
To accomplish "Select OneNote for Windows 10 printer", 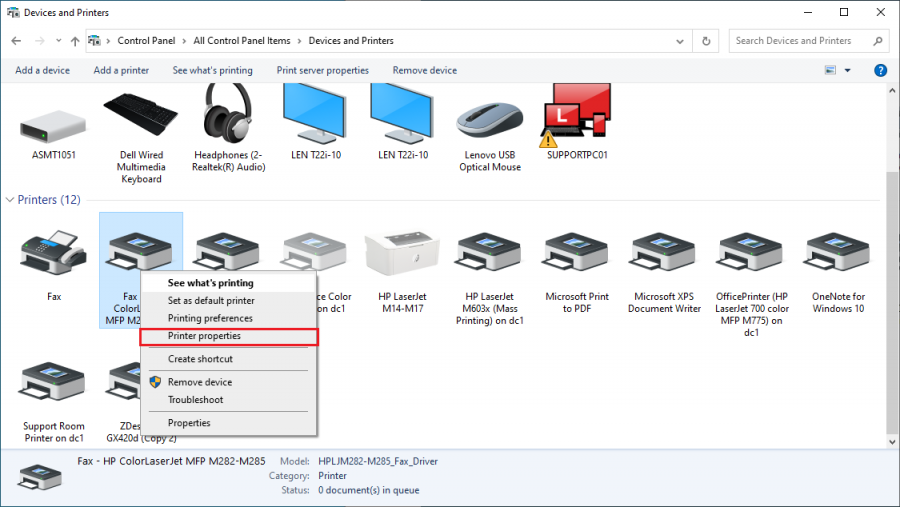I will (x=838, y=251).
